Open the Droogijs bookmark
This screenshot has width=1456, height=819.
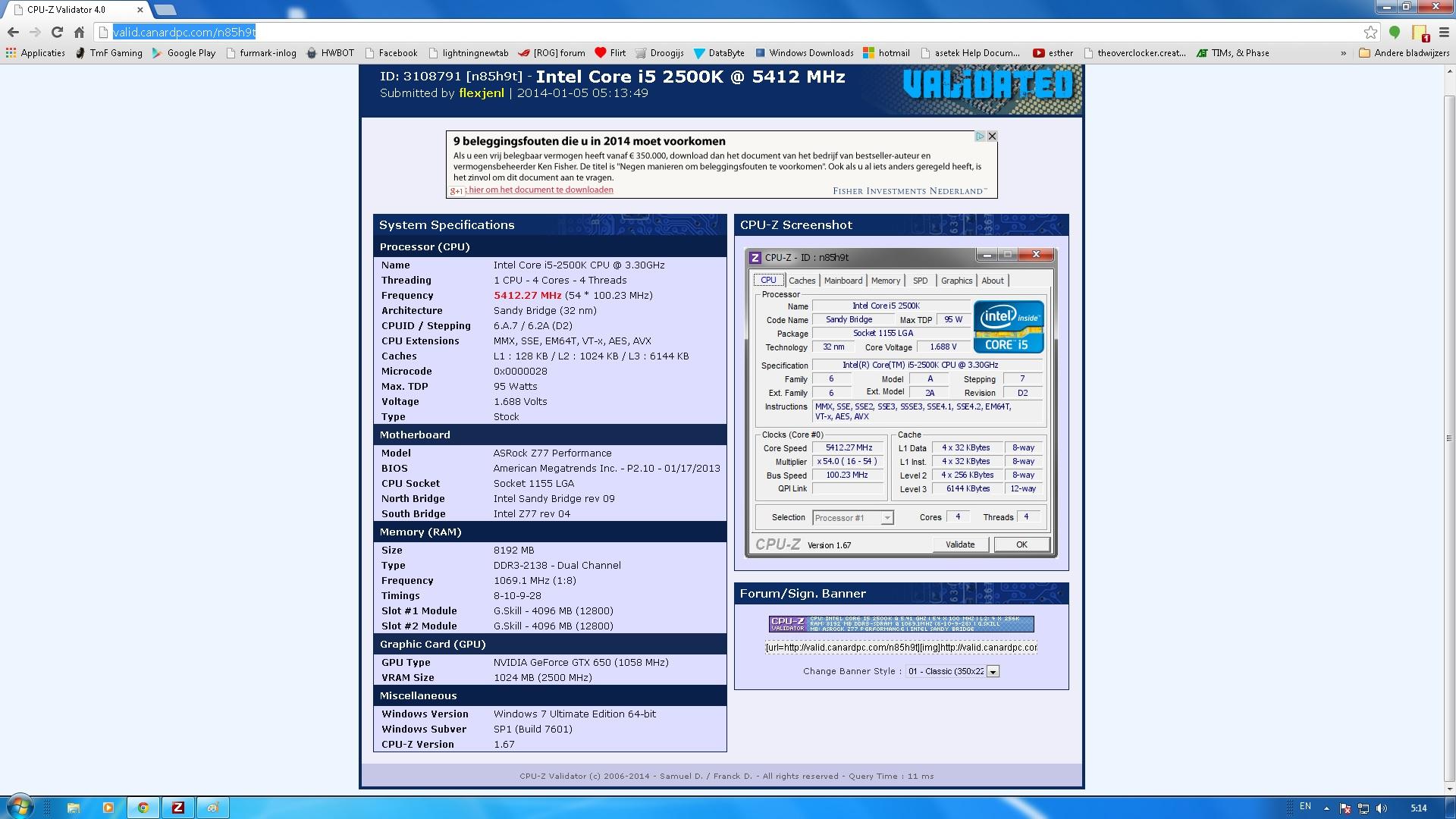pos(659,53)
